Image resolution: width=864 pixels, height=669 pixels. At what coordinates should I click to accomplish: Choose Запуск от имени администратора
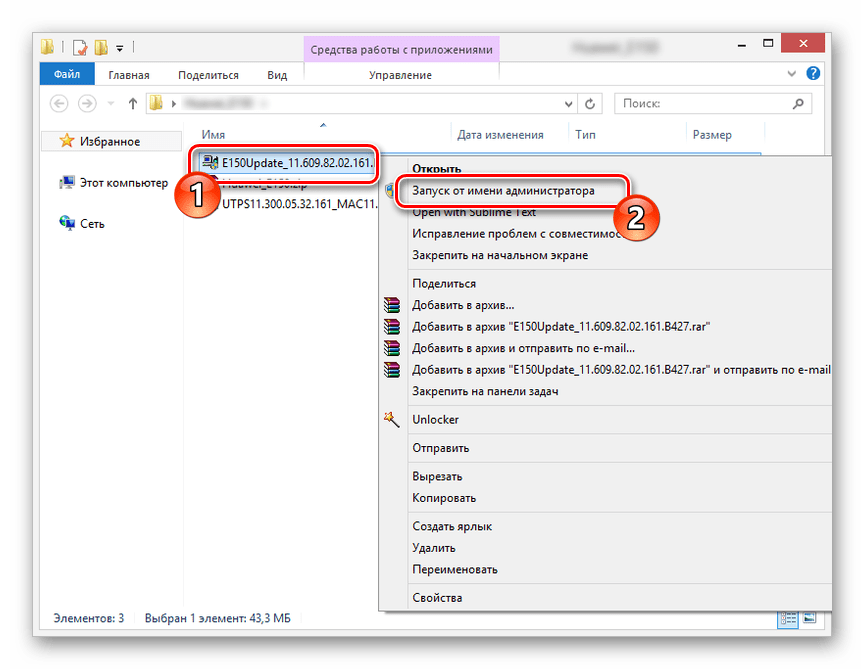(503, 191)
